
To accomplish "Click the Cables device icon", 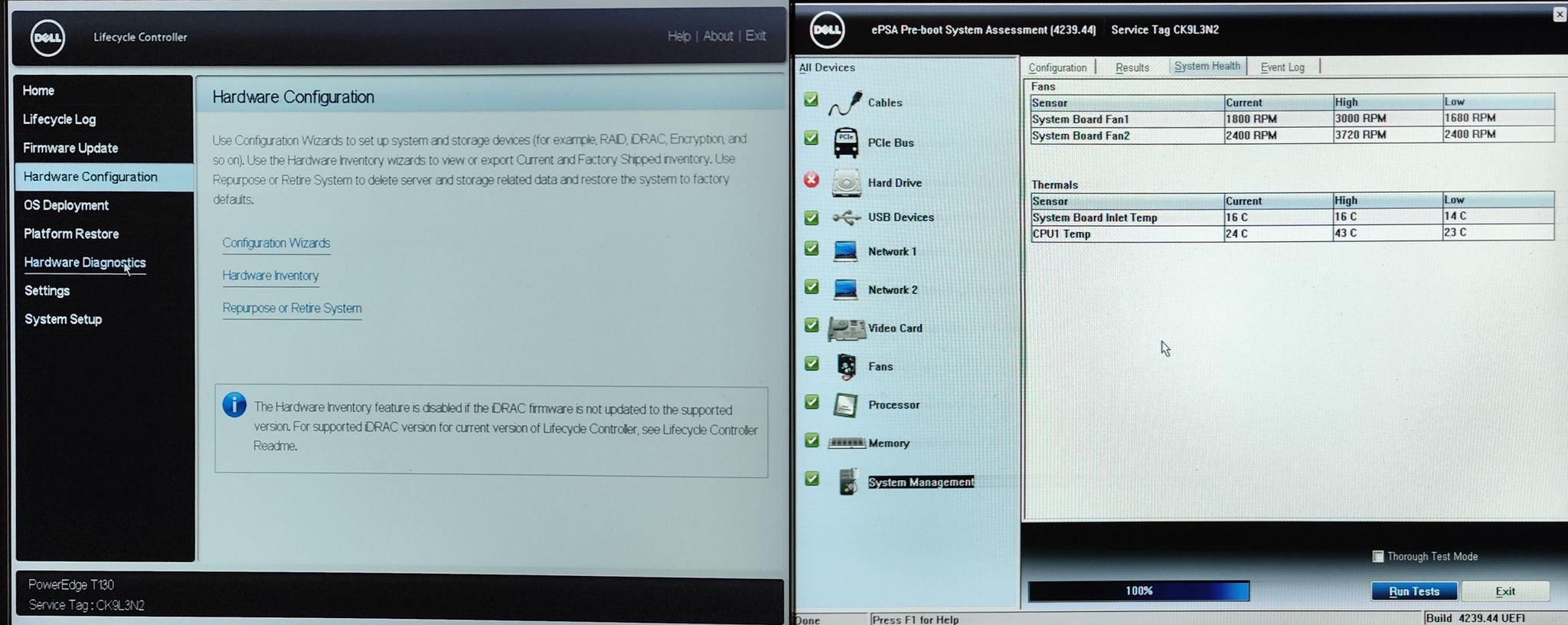I will click(x=845, y=103).
